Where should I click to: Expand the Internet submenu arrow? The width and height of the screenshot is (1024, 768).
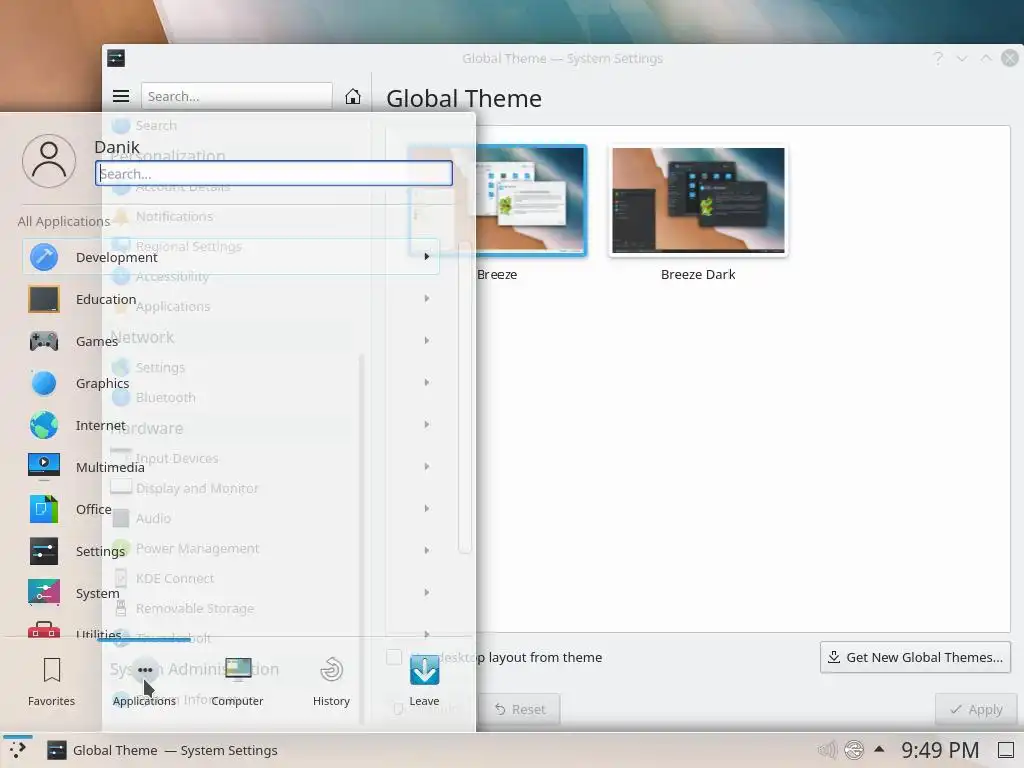(426, 424)
